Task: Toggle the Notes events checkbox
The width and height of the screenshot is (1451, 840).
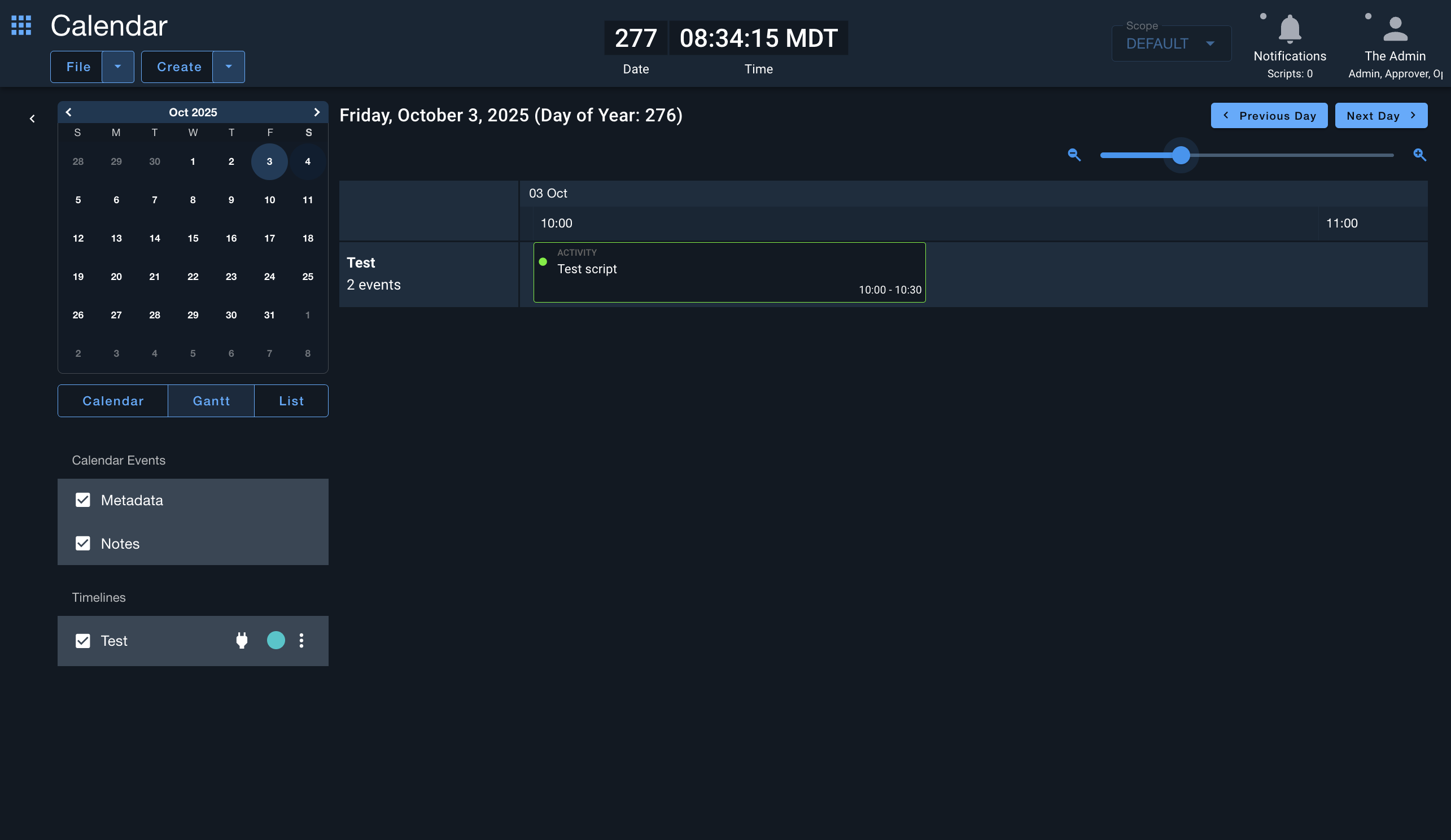Action: click(x=83, y=544)
